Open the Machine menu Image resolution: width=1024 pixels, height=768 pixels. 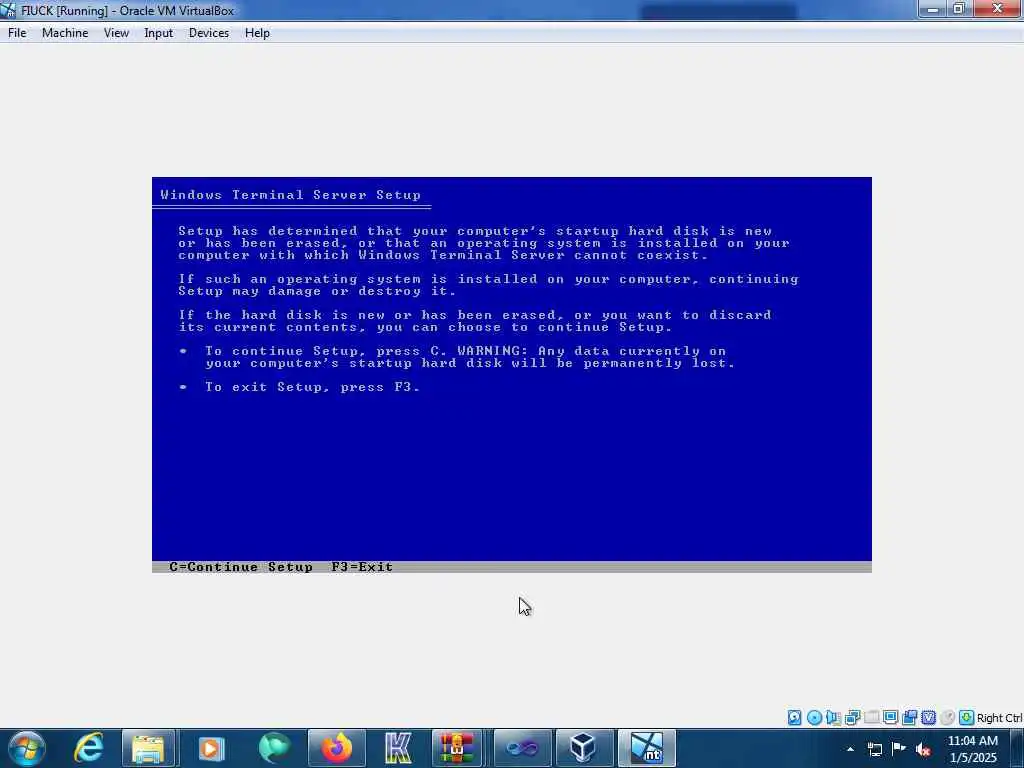65,33
